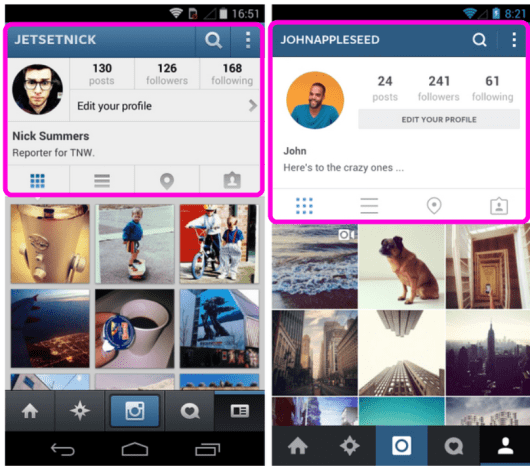Open activity heart bubble in right bottom bar
Viewport: 530px width, 466px height.
pos(454,446)
